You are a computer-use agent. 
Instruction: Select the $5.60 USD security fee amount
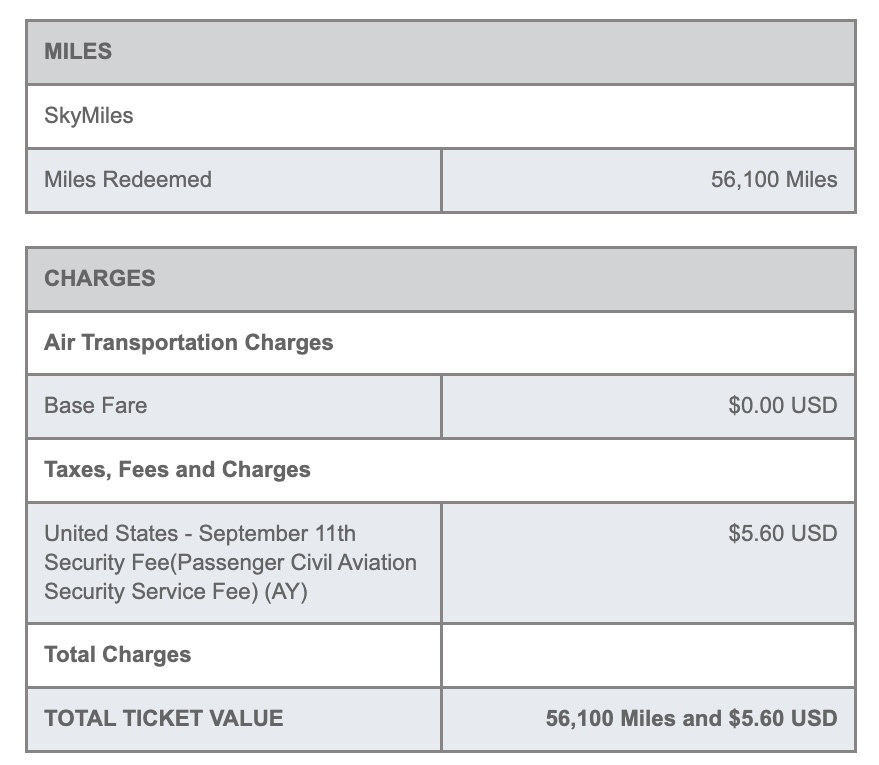(x=783, y=534)
